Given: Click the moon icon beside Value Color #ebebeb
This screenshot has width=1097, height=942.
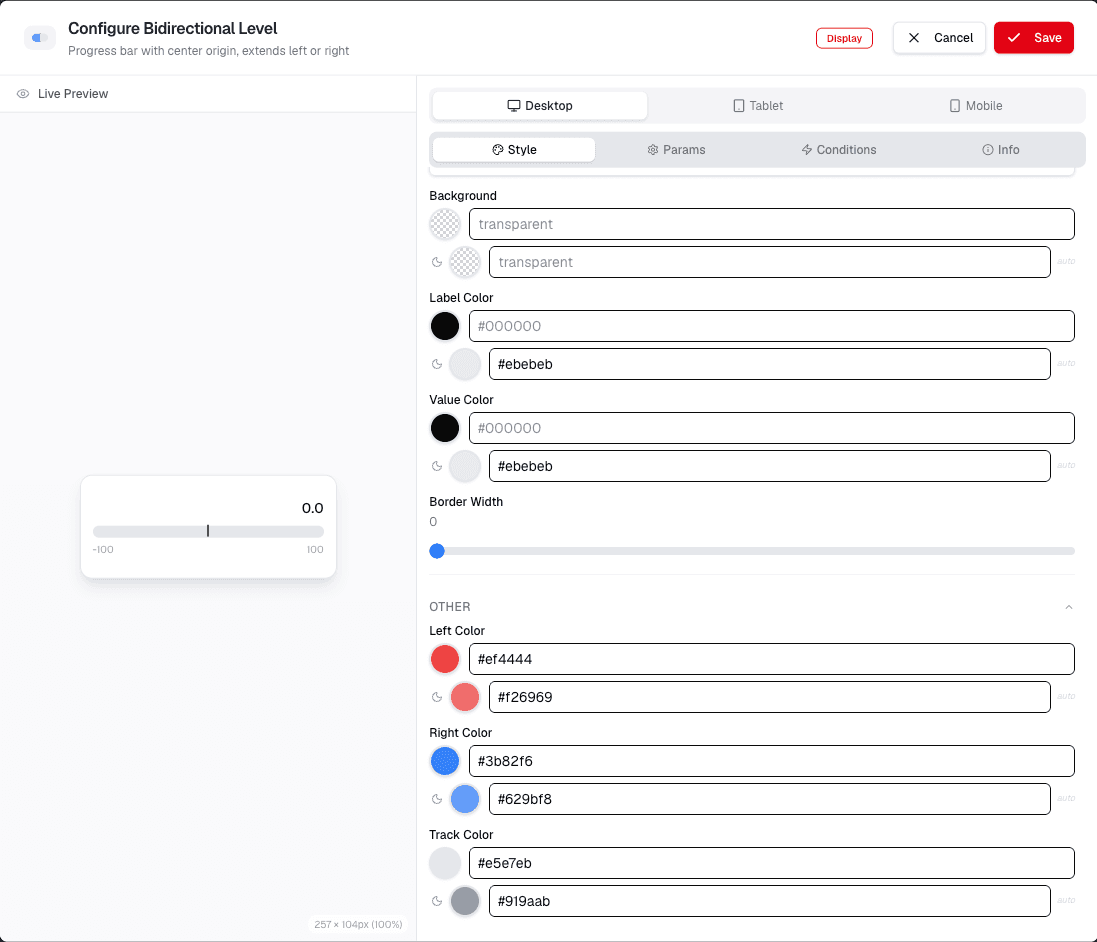Looking at the screenshot, I should (x=437, y=466).
